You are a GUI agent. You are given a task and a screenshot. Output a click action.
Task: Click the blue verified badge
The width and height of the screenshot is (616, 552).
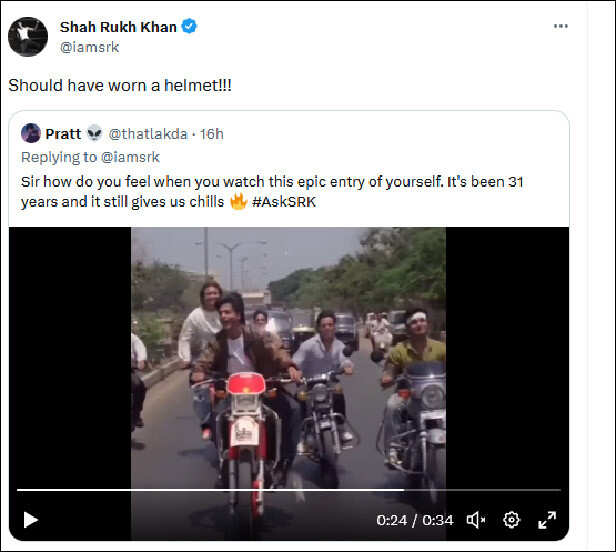pyautogui.click(x=189, y=26)
